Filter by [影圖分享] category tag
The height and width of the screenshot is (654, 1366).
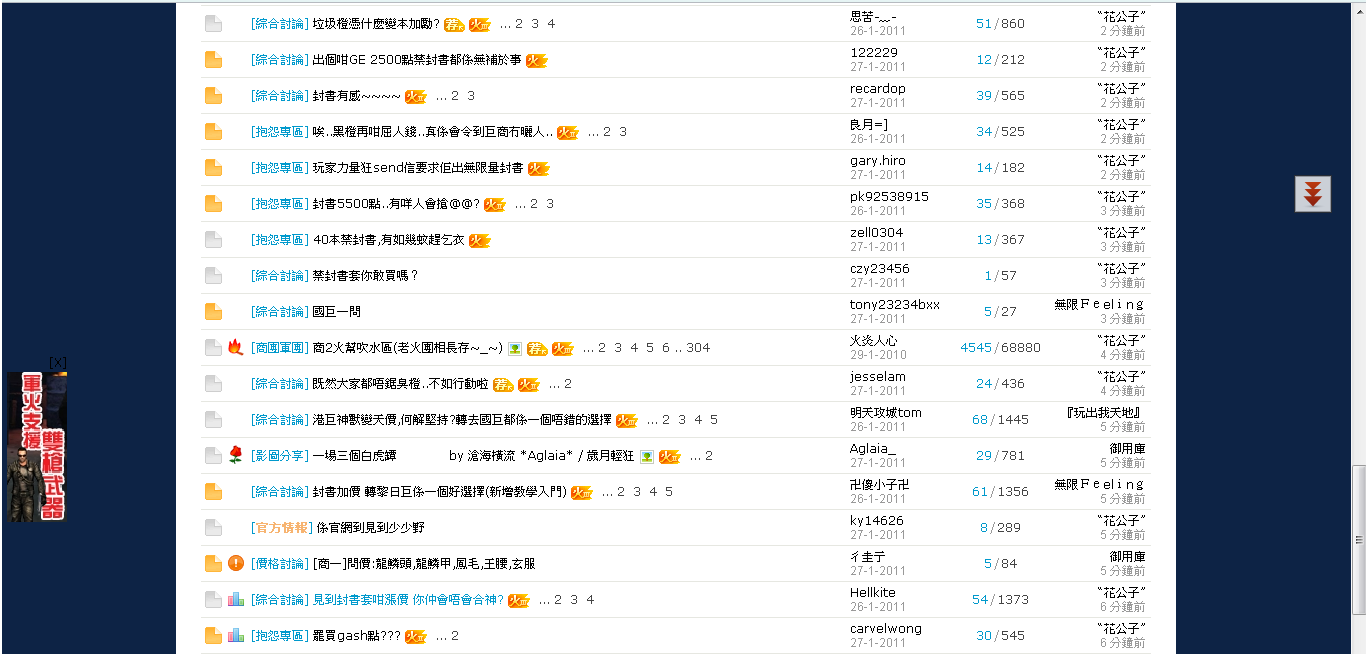point(280,456)
